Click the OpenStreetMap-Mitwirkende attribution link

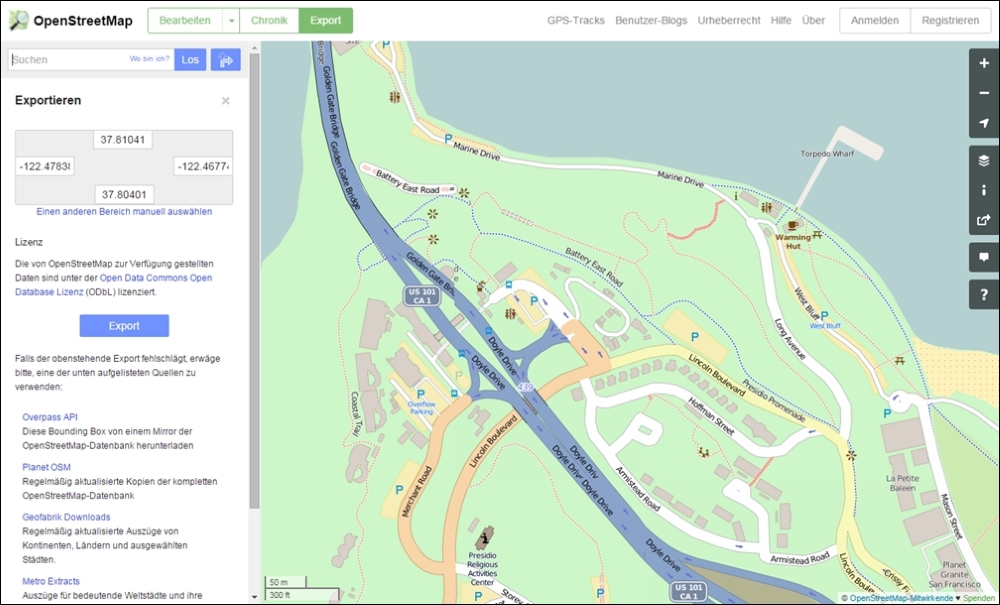tap(901, 598)
